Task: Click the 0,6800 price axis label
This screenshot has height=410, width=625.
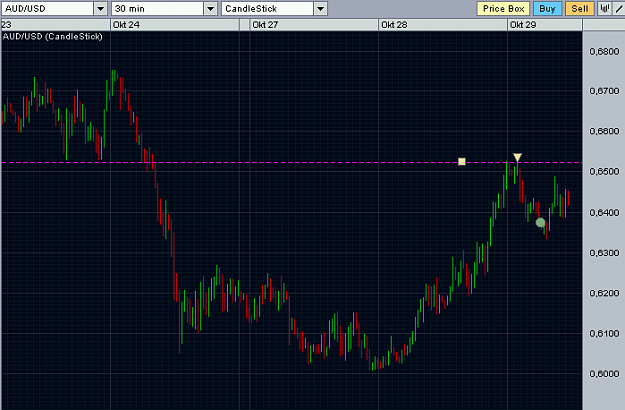Action: [x=604, y=51]
